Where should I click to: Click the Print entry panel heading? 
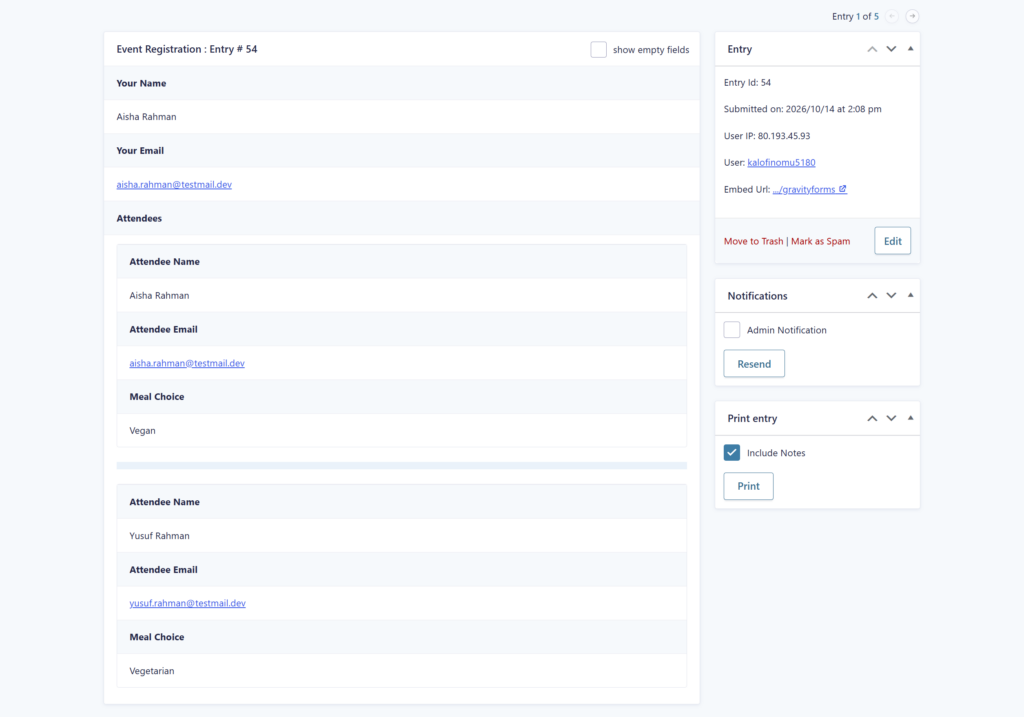click(x=752, y=419)
